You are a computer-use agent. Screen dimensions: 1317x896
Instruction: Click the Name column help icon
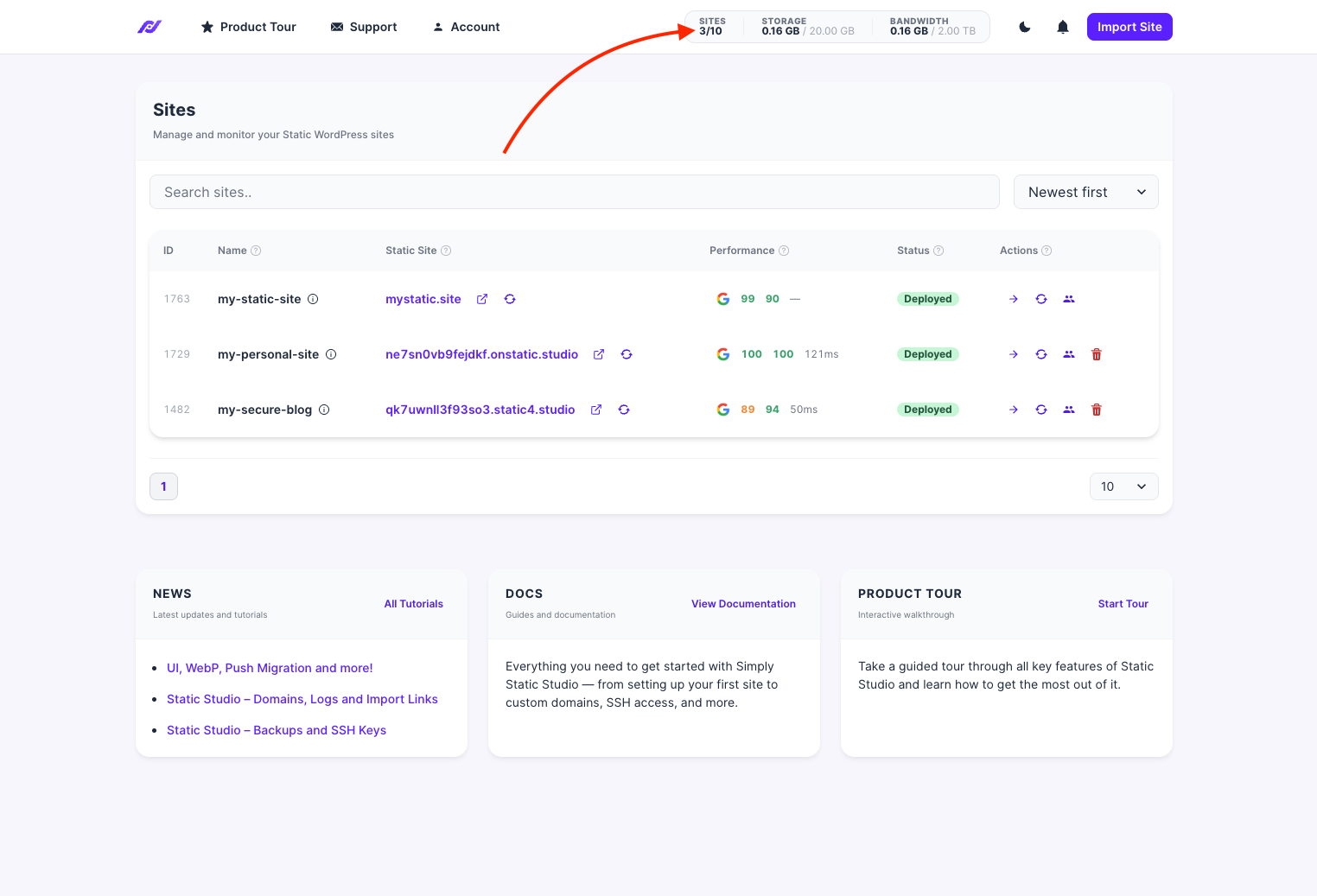(x=256, y=251)
